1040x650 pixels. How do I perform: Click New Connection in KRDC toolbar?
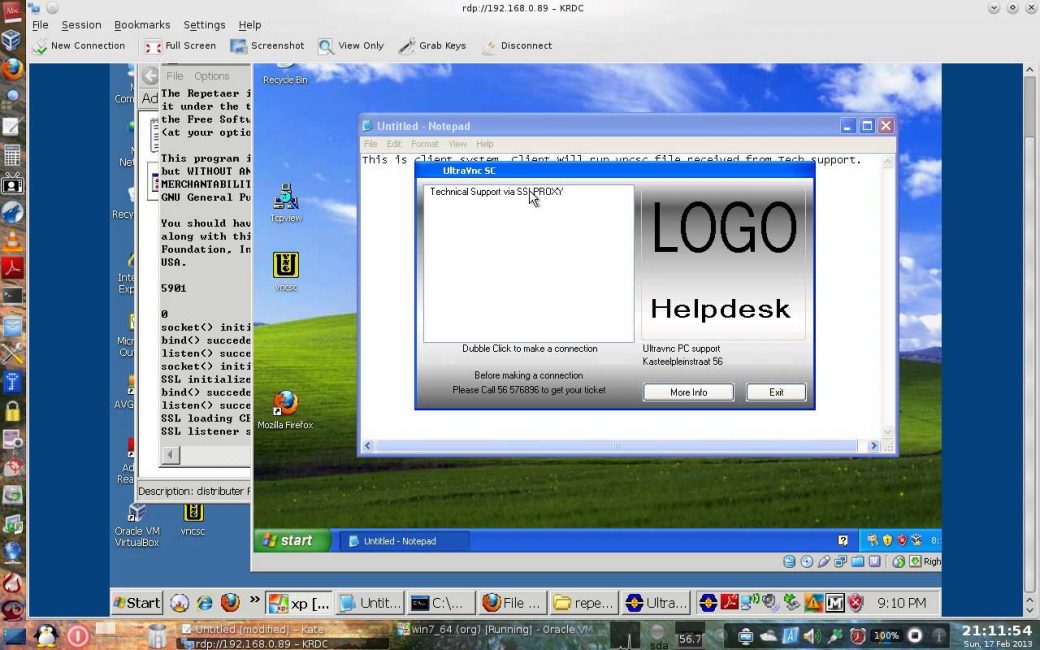click(78, 46)
